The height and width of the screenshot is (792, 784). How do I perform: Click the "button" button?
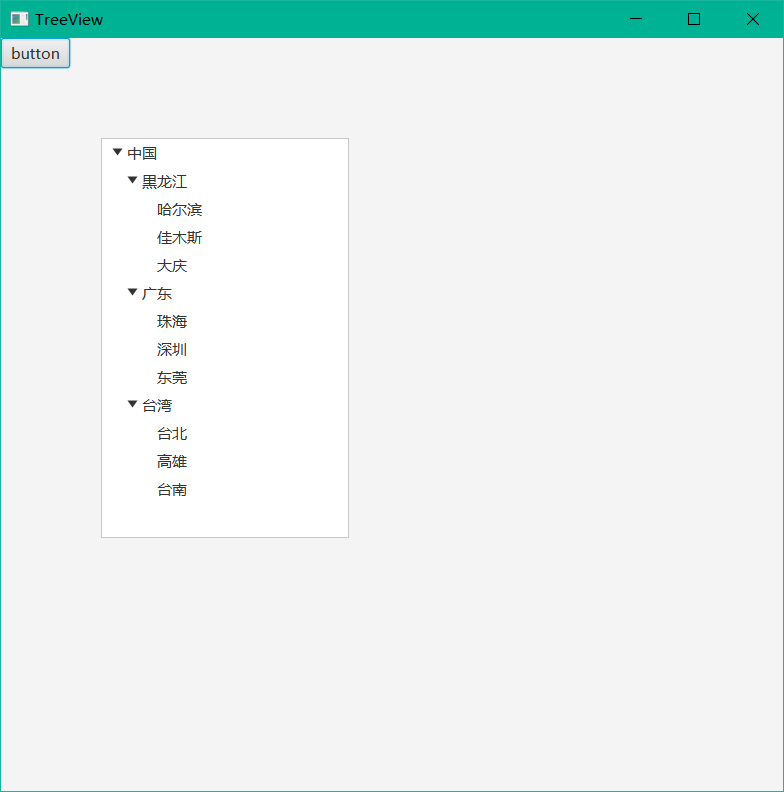35,53
